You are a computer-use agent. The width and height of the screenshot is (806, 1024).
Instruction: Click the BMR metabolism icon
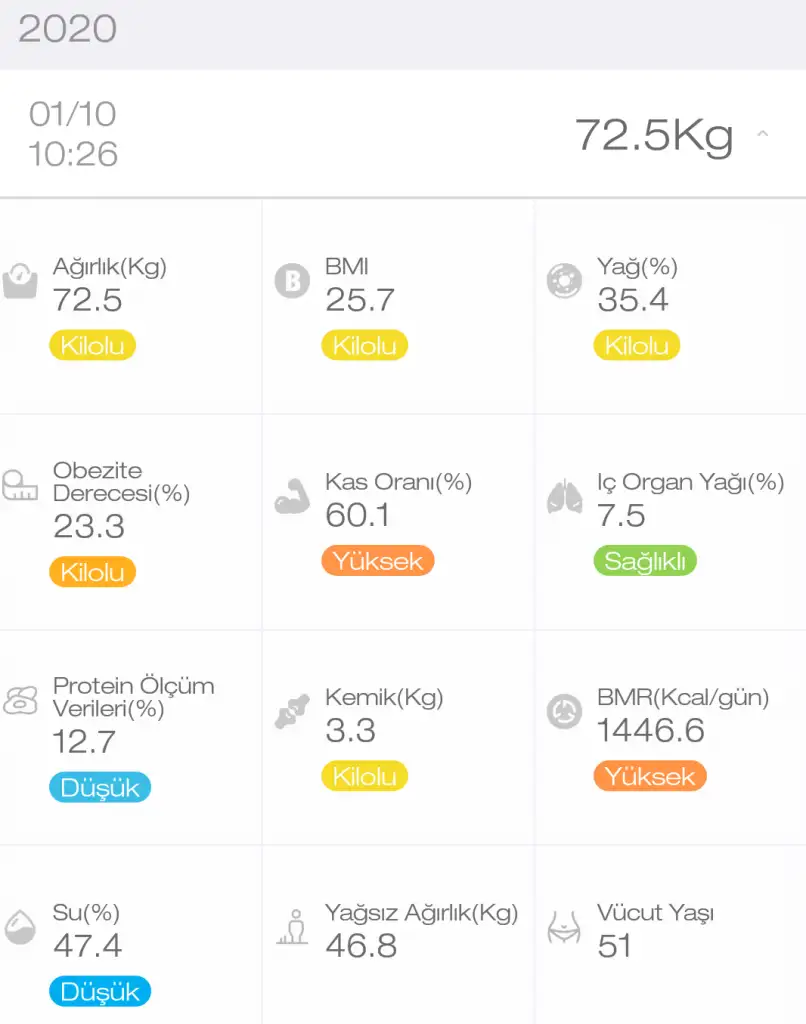[564, 713]
